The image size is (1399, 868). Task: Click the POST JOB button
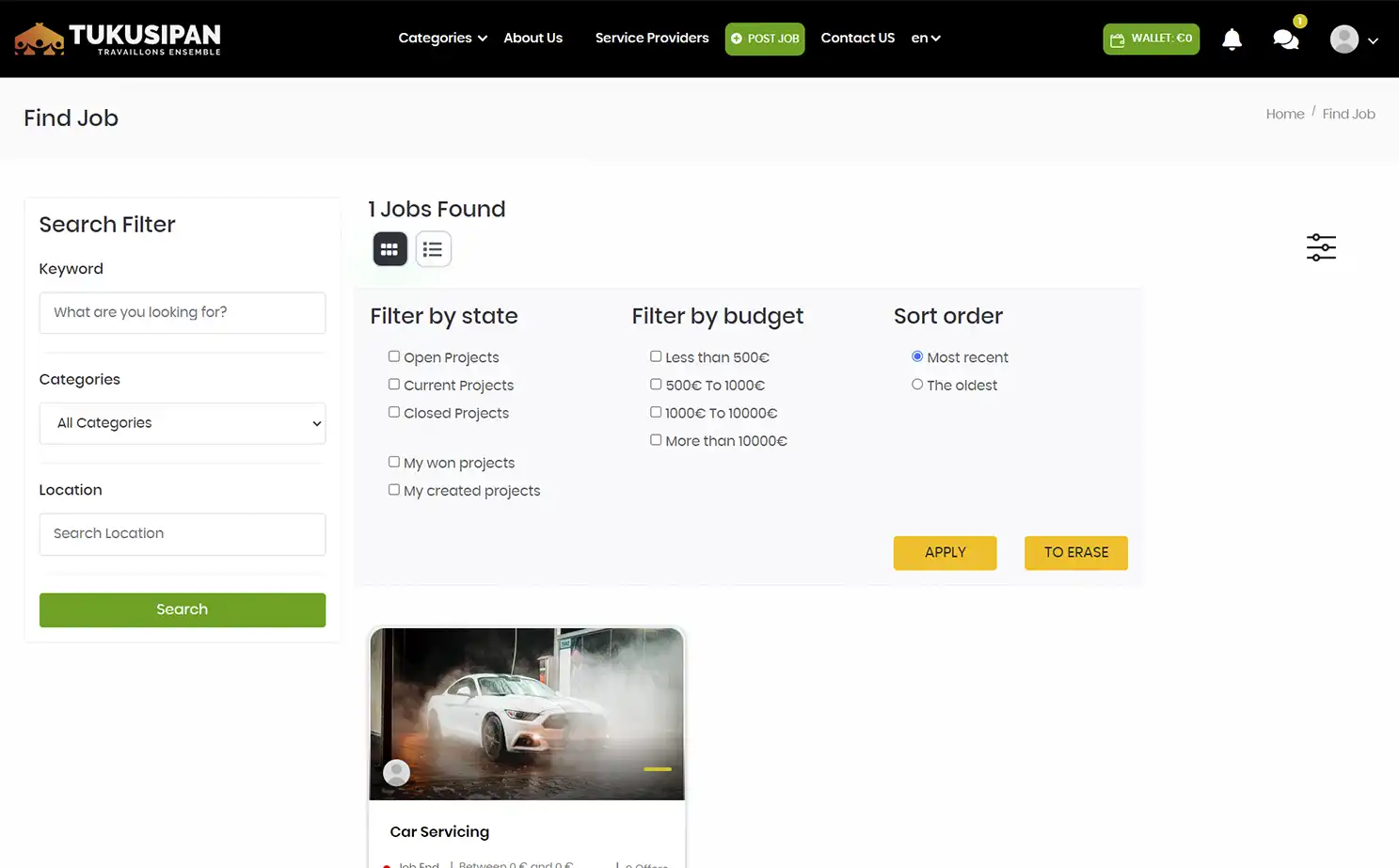[765, 39]
